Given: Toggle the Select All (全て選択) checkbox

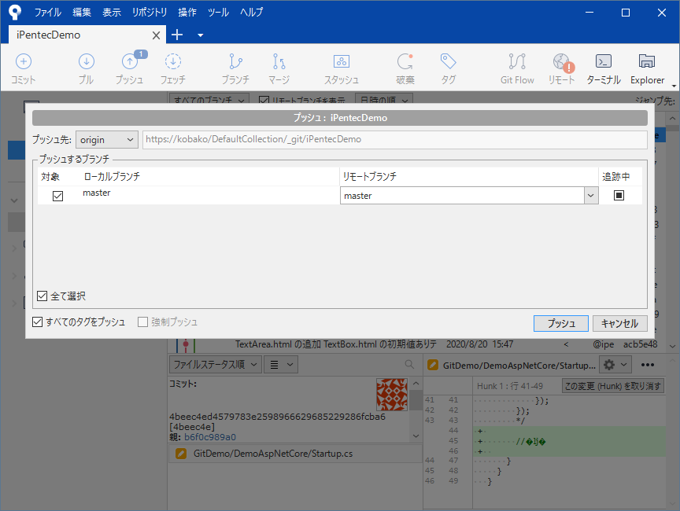Looking at the screenshot, I should coord(42,296).
